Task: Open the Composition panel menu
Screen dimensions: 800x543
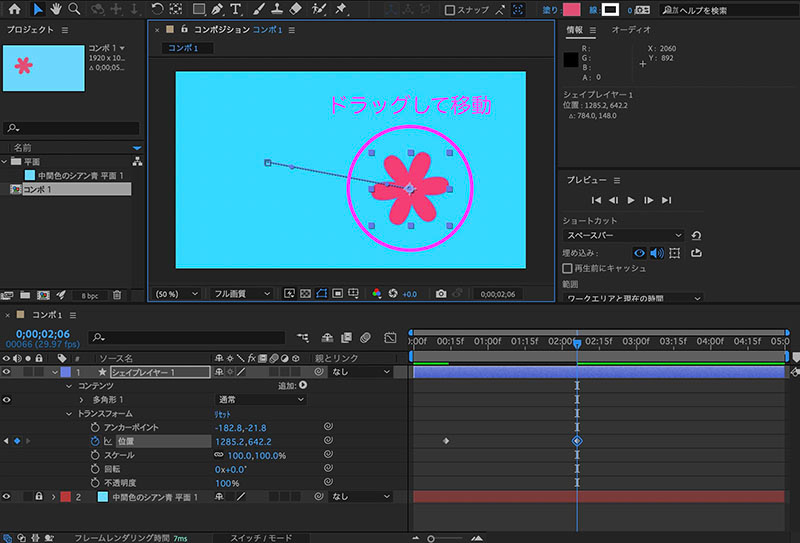Action: 291,30
